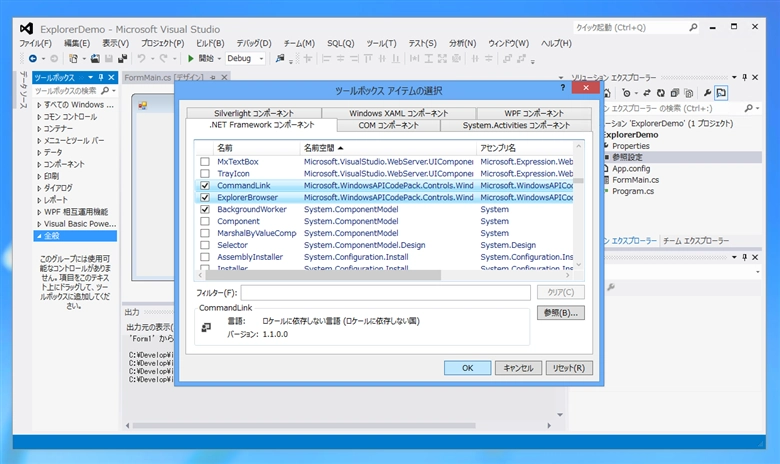Expand the コモン コントロール toolbox group
Viewport: 780px width, 464px height.
[39, 117]
